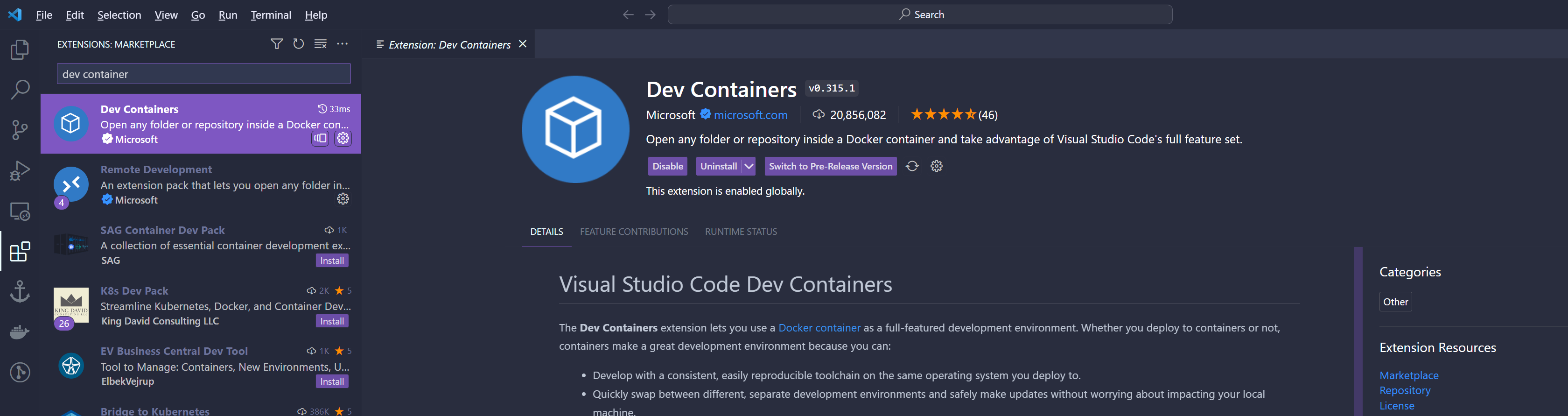Viewport: 1568px width, 416px height.
Task: Select the Bridge to Kubernetes entry
Action: coord(200,407)
